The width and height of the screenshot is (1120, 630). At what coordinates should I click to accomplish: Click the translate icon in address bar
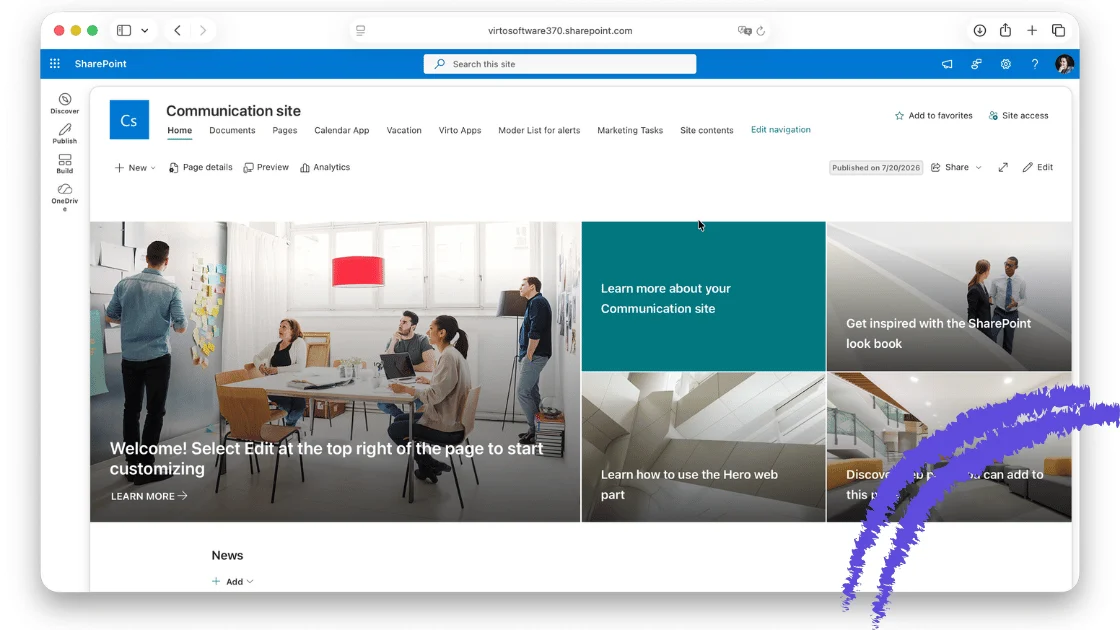tap(744, 31)
